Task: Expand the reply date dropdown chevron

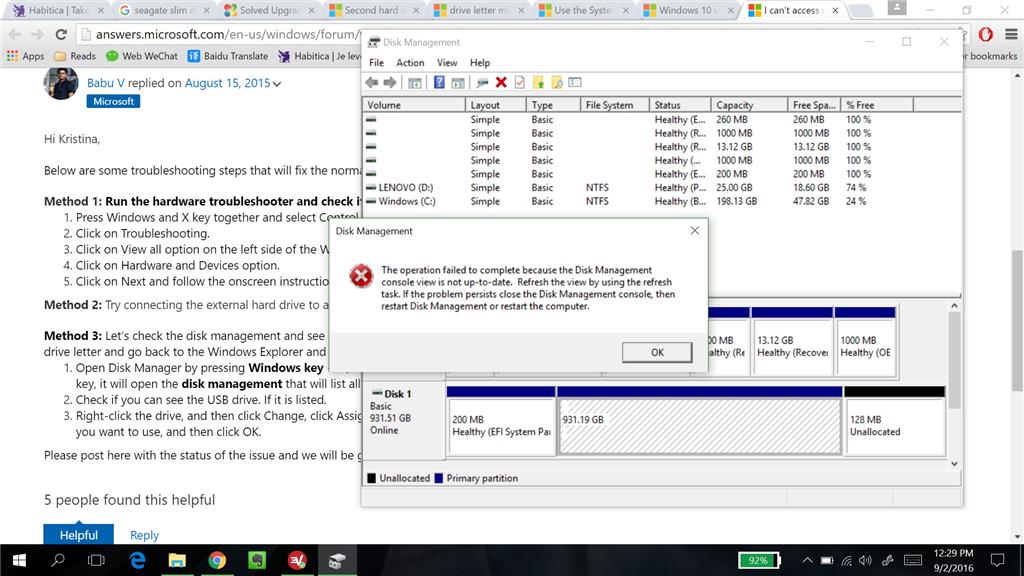Action: click(x=277, y=84)
